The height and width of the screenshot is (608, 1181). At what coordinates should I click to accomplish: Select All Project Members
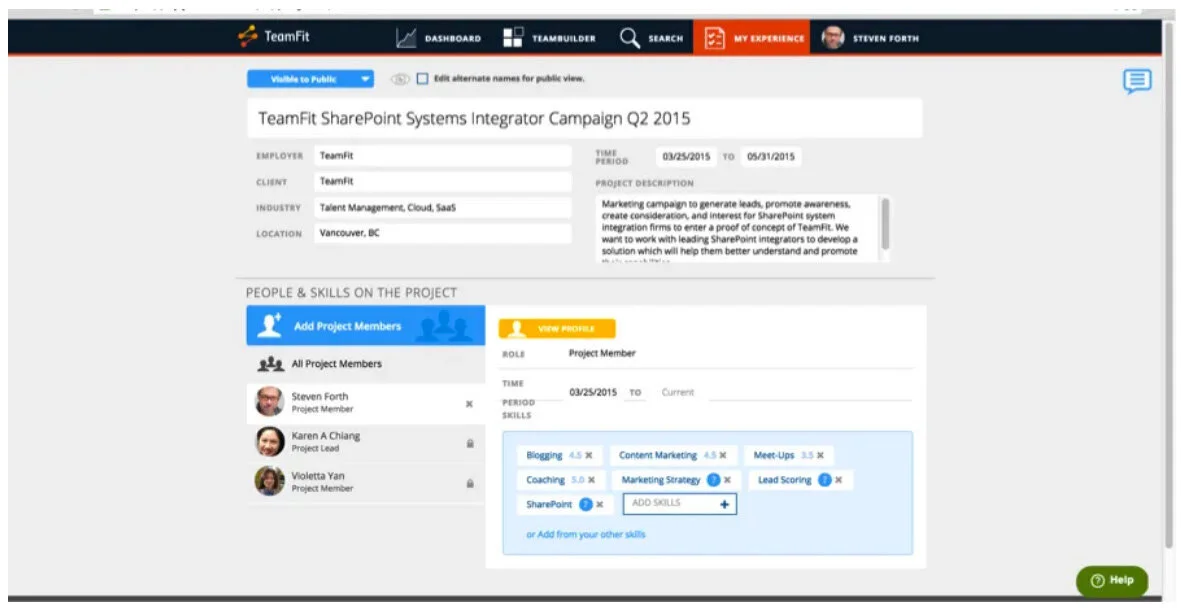[365, 364]
